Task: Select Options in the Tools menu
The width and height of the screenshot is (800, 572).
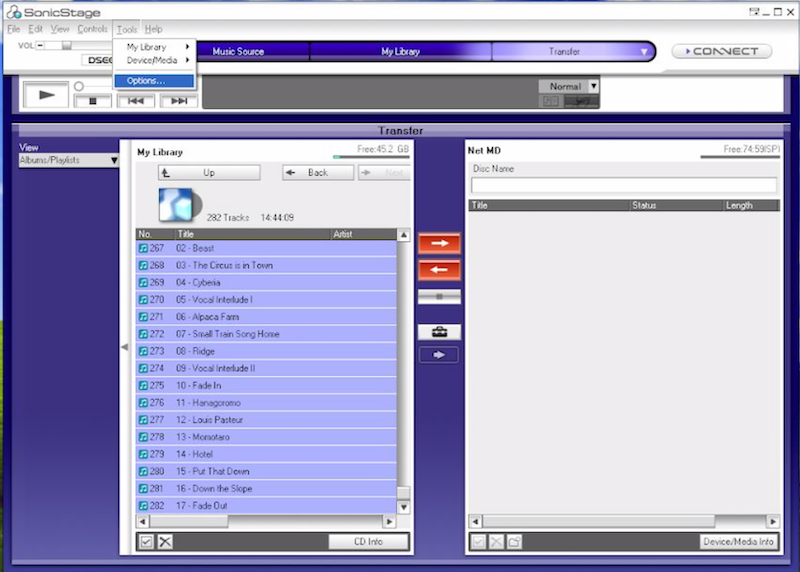Action: 146,80
